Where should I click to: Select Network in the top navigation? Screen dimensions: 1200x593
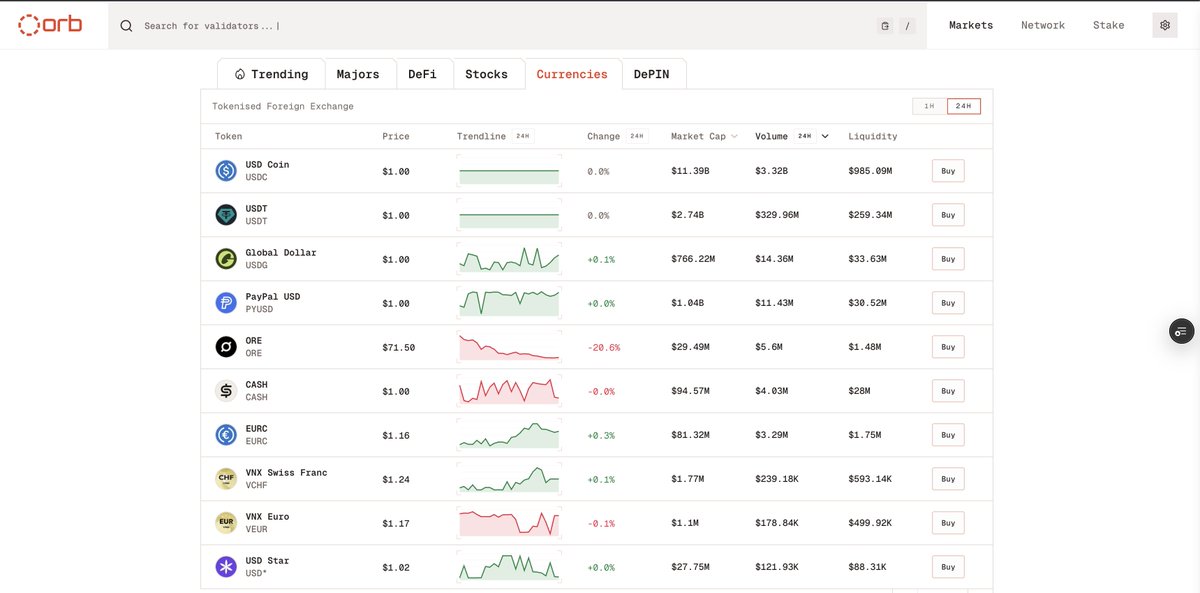[x=1042, y=24]
